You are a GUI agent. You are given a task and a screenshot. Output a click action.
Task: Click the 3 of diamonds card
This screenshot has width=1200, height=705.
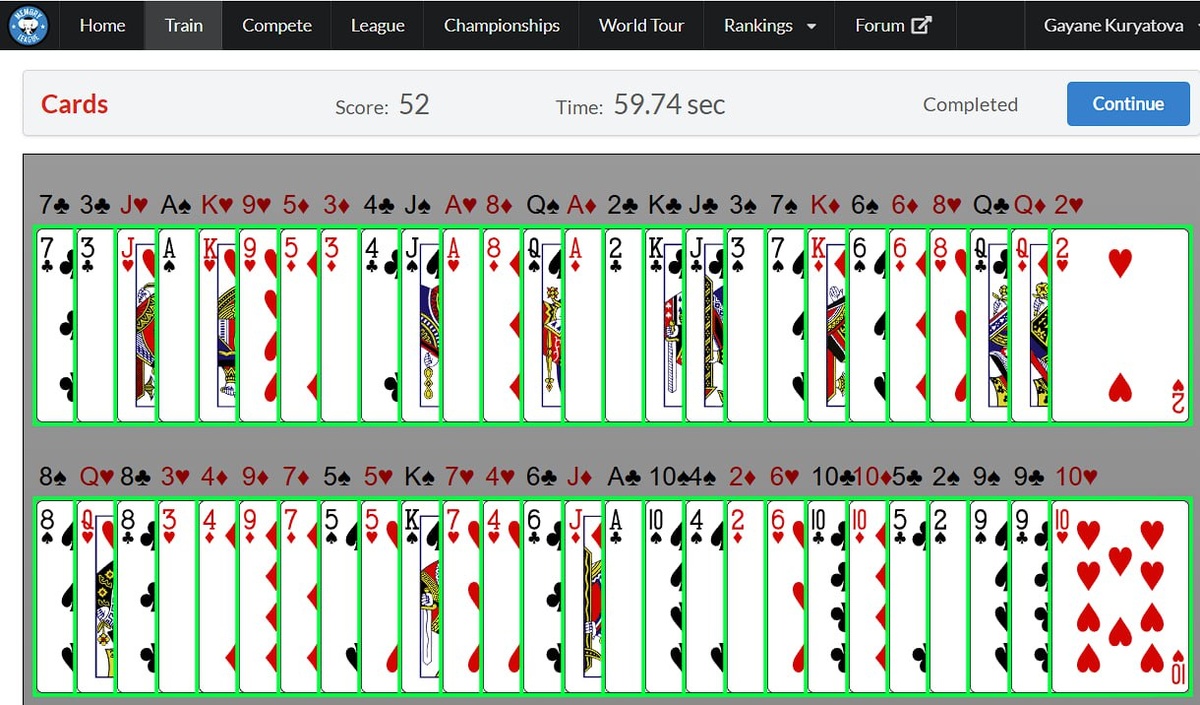pyautogui.click(x=339, y=325)
